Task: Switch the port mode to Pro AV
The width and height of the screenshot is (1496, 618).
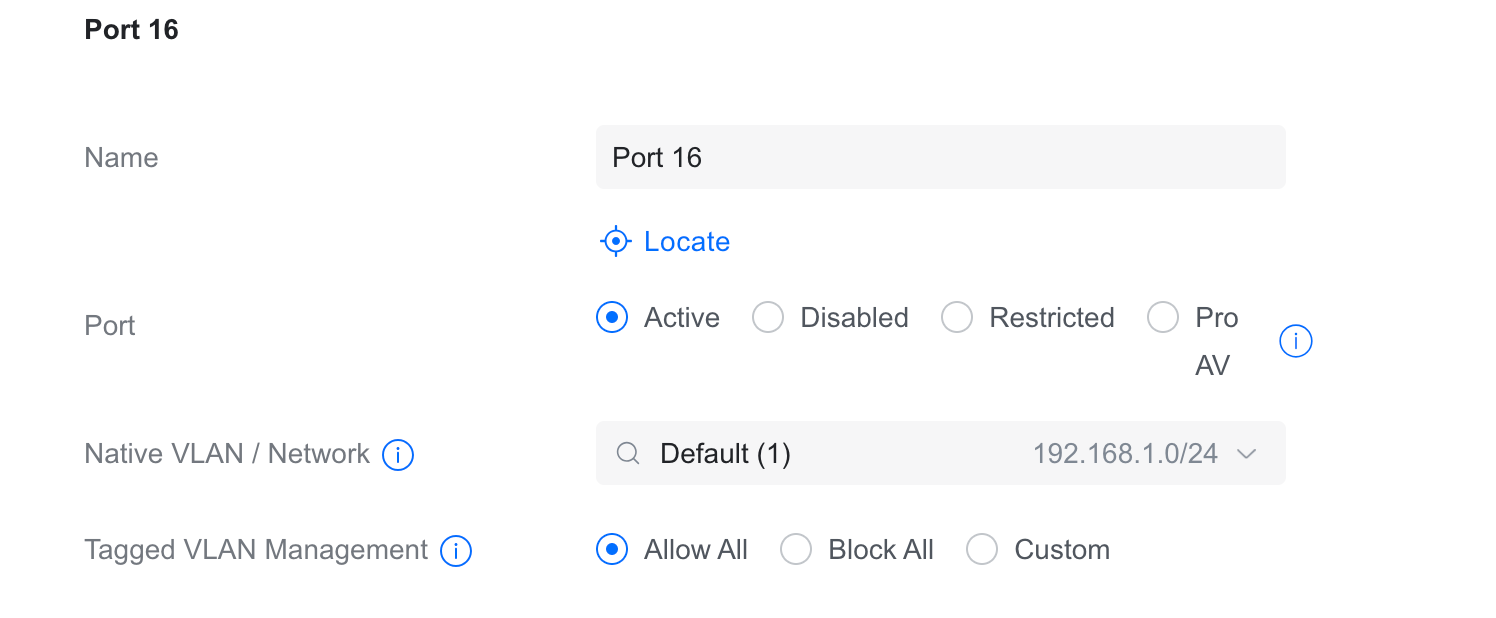Action: coord(1163,318)
